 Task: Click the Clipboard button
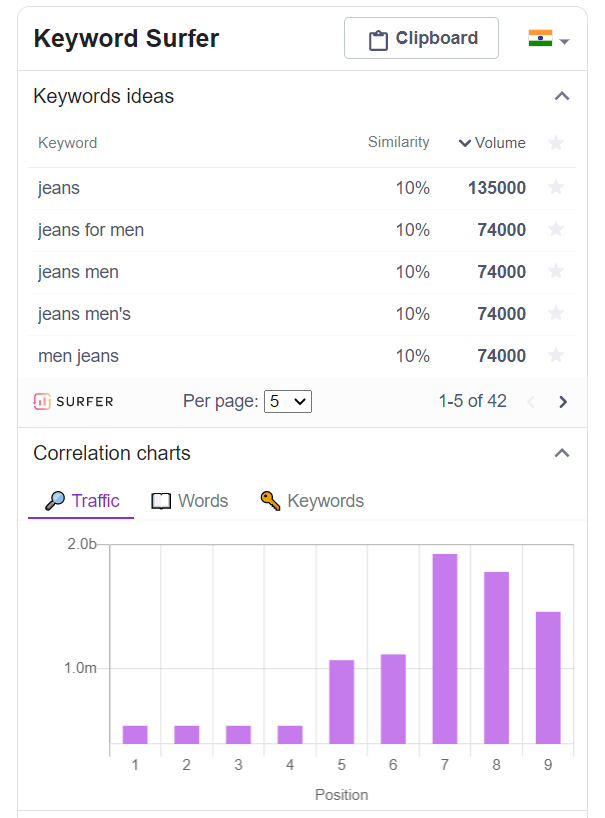click(421, 38)
